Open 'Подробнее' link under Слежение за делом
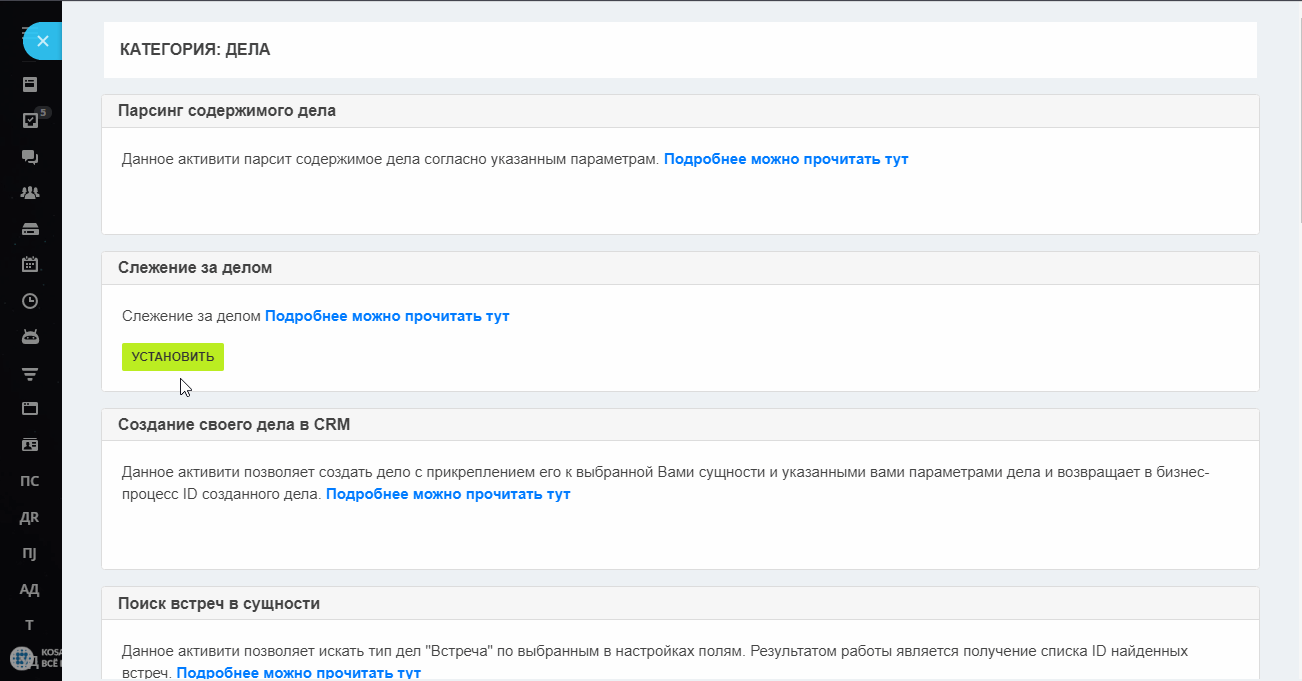This screenshot has height=681, width=1302. tap(387, 316)
